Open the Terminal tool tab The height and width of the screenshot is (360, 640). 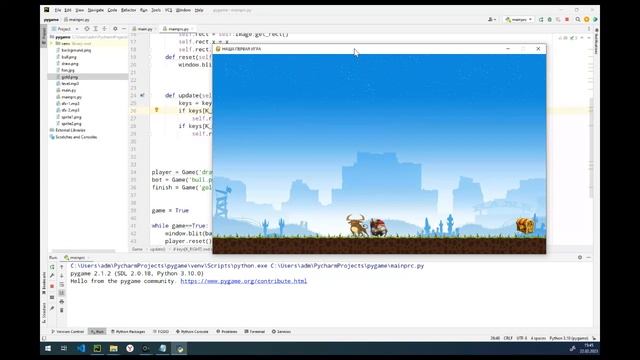pyautogui.click(x=255, y=331)
